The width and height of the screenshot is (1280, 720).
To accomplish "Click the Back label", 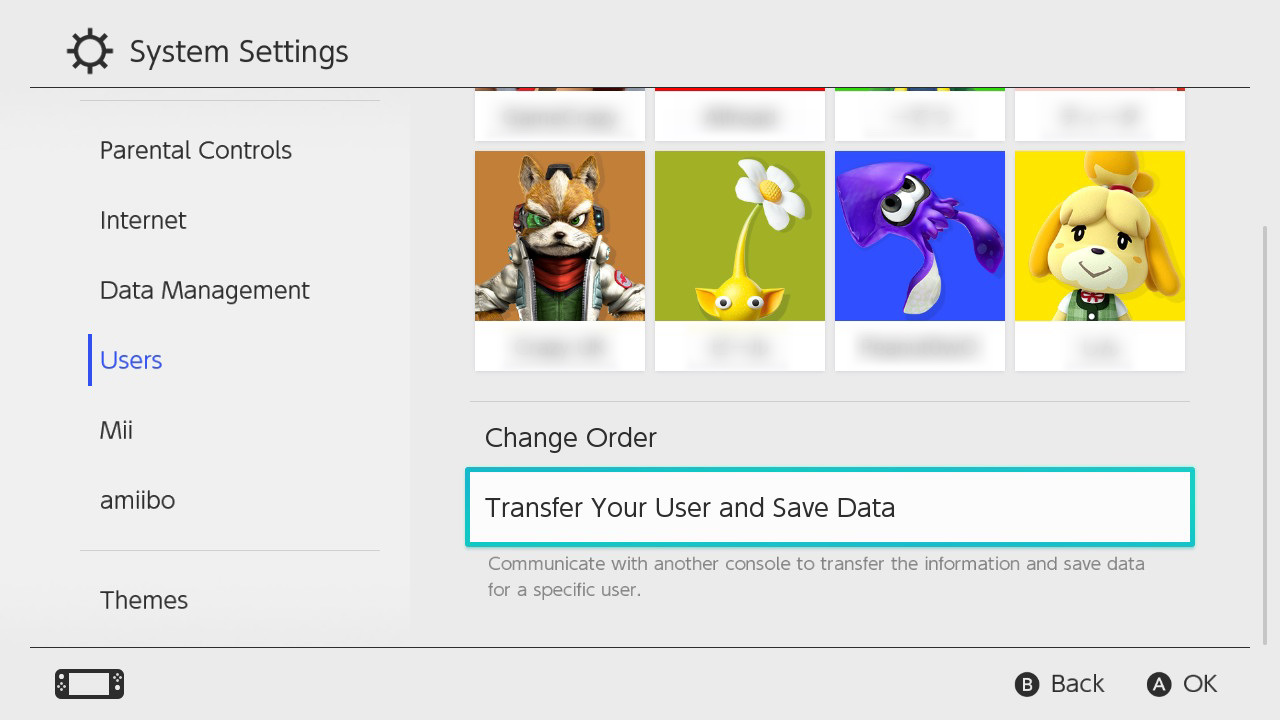I will coord(1077,684).
